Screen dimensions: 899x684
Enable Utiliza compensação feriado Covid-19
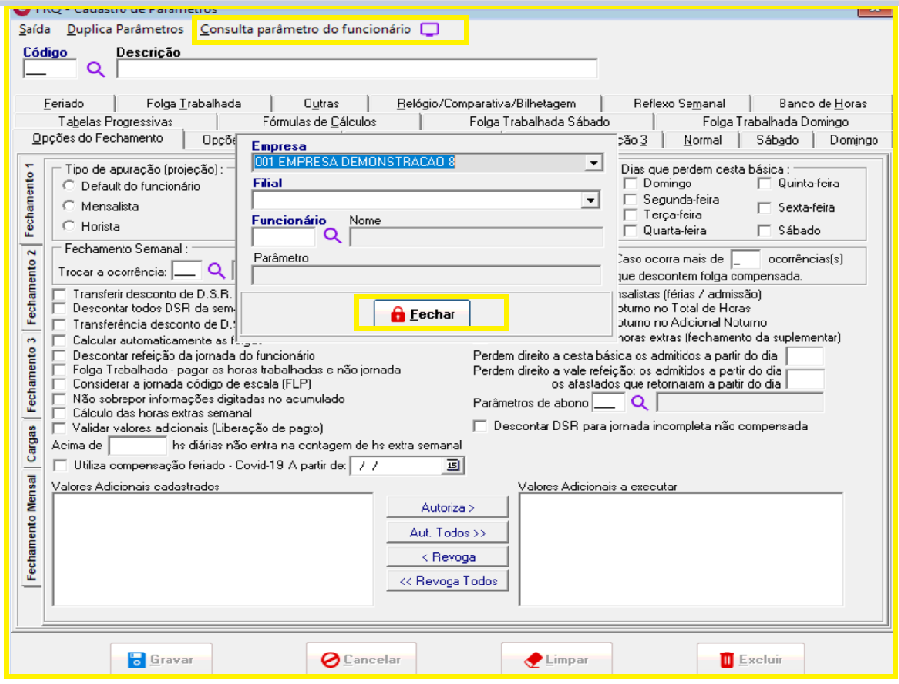pyautogui.click(x=60, y=465)
